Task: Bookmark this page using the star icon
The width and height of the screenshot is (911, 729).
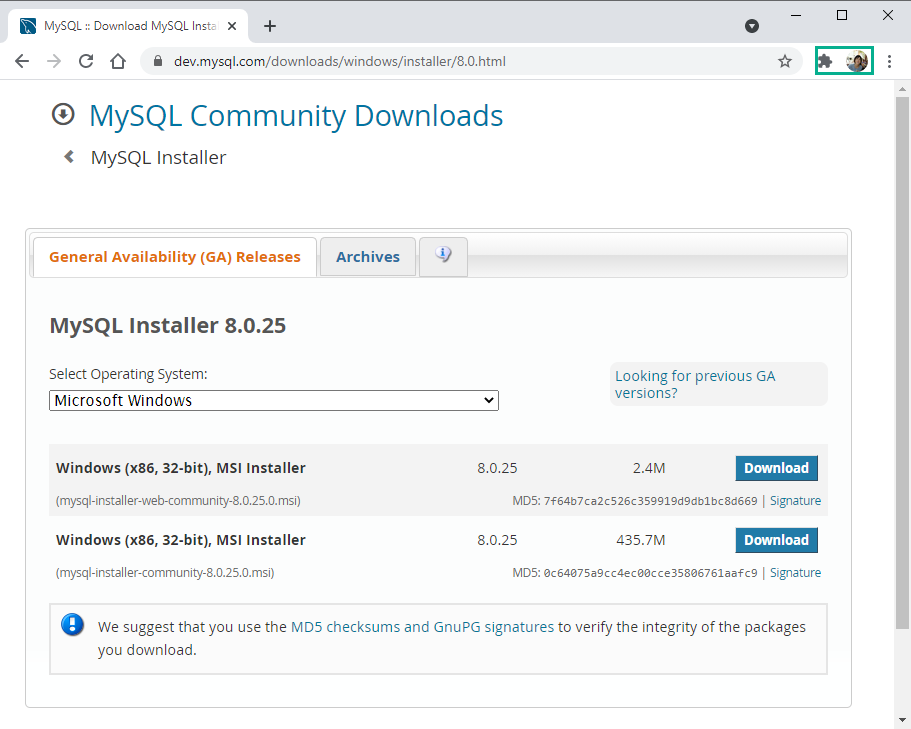Action: click(x=786, y=61)
